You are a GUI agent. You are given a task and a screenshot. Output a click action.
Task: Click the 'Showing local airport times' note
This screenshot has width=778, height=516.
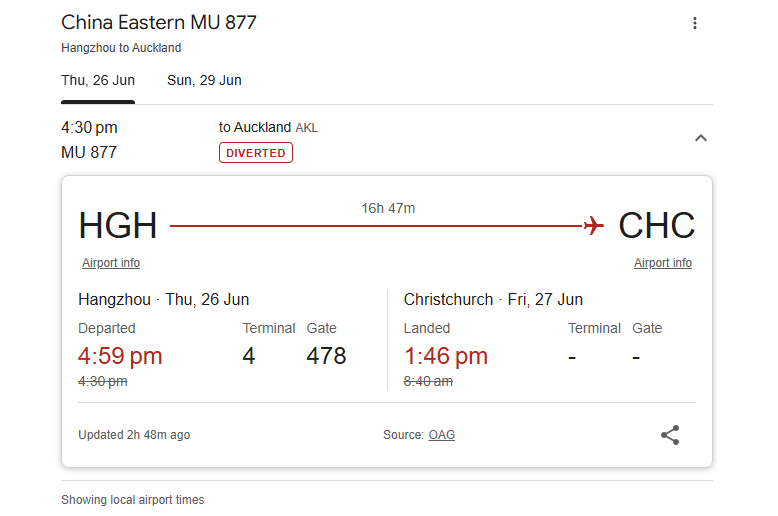[x=132, y=500]
